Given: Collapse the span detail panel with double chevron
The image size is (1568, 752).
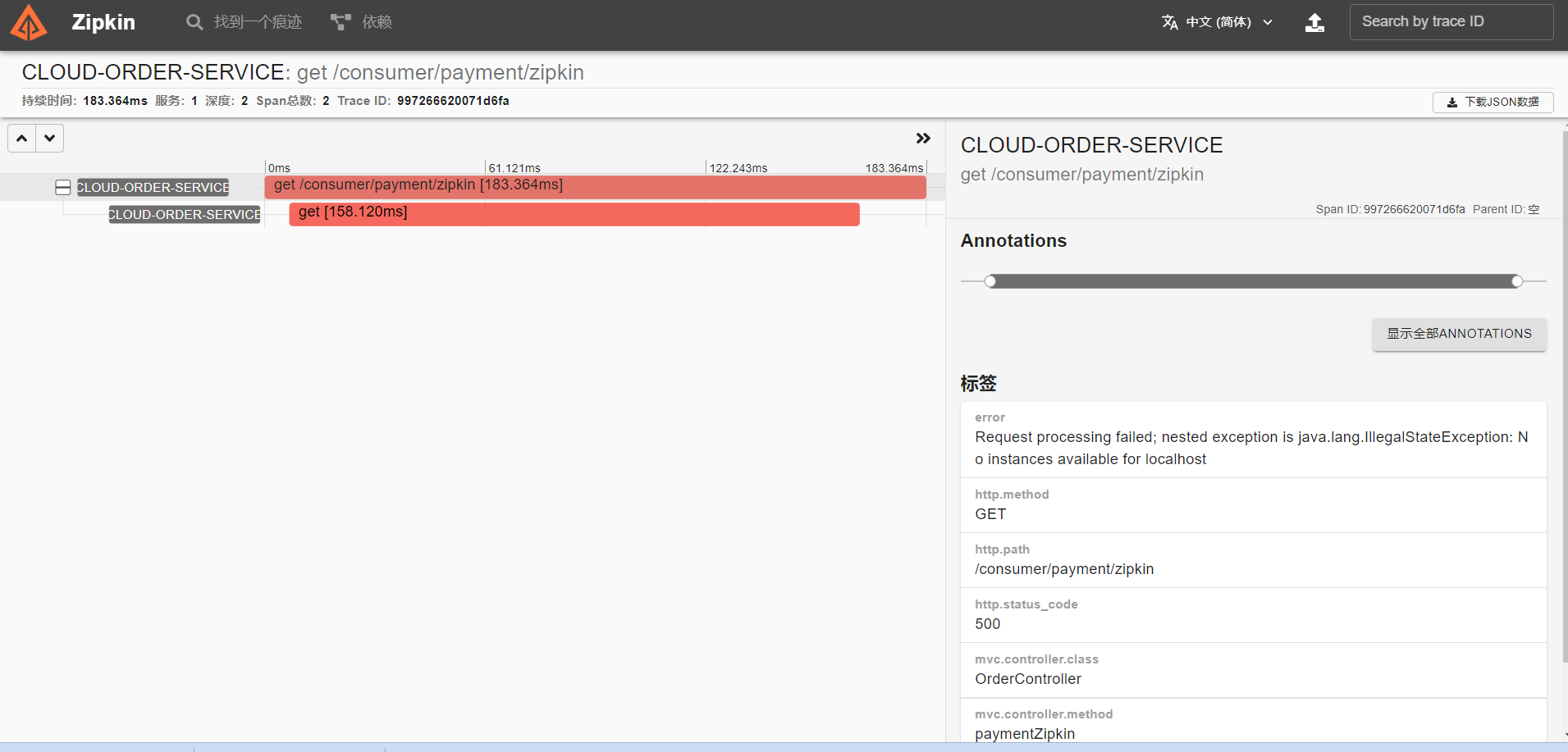Looking at the screenshot, I should pos(923,138).
